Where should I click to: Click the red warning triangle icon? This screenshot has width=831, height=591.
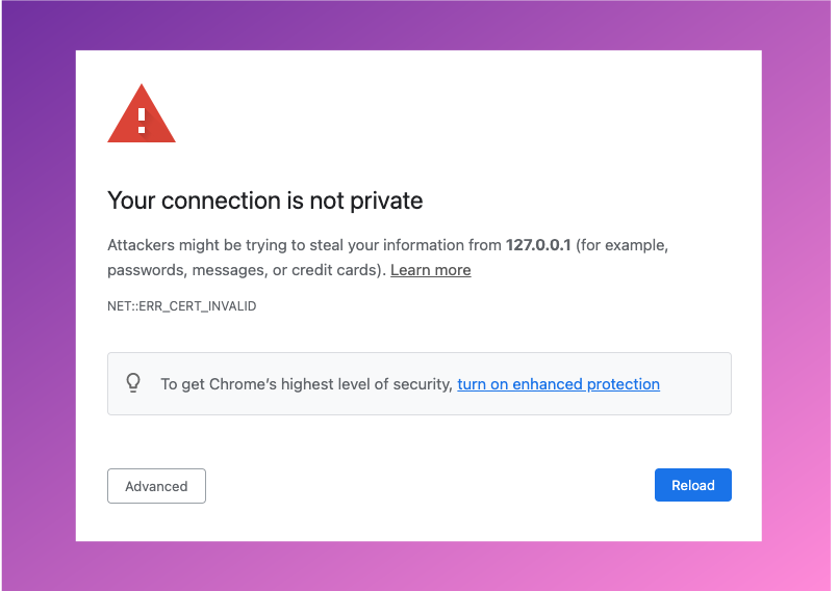(142, 113)
